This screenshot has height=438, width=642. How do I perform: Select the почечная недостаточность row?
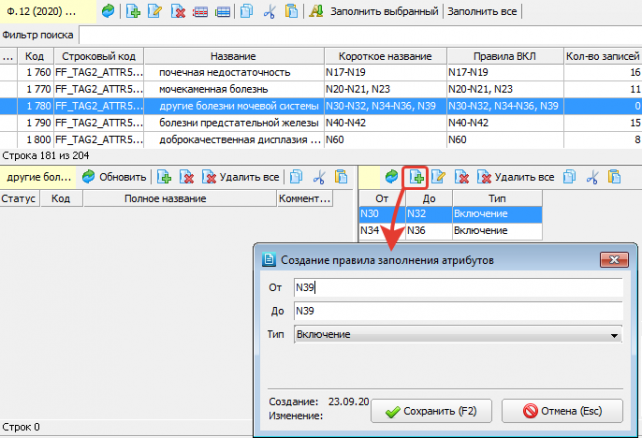[321, 72]
